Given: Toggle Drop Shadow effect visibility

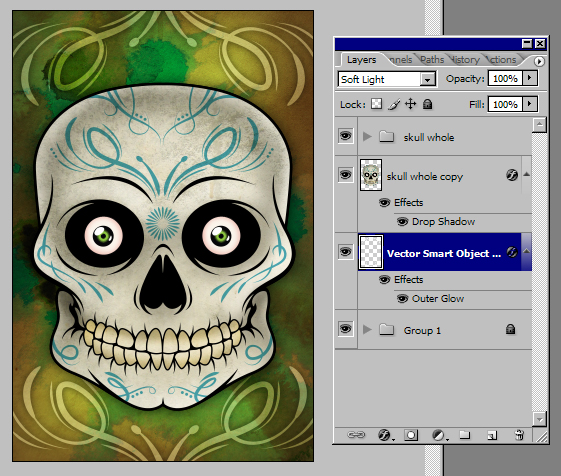Looking at the screenshot, I should (402, 222).
